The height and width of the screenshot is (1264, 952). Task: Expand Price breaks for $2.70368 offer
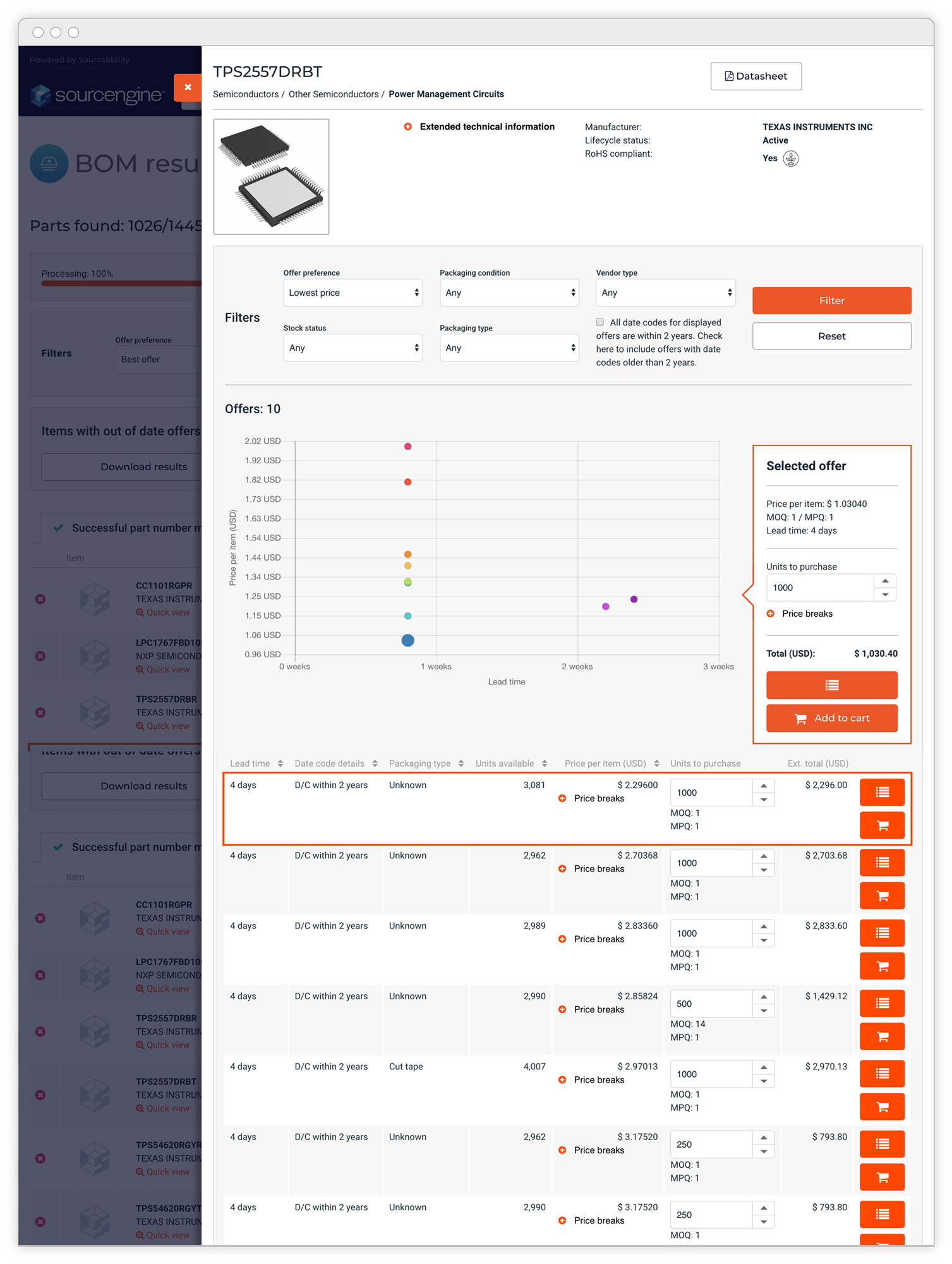[591, 868]
